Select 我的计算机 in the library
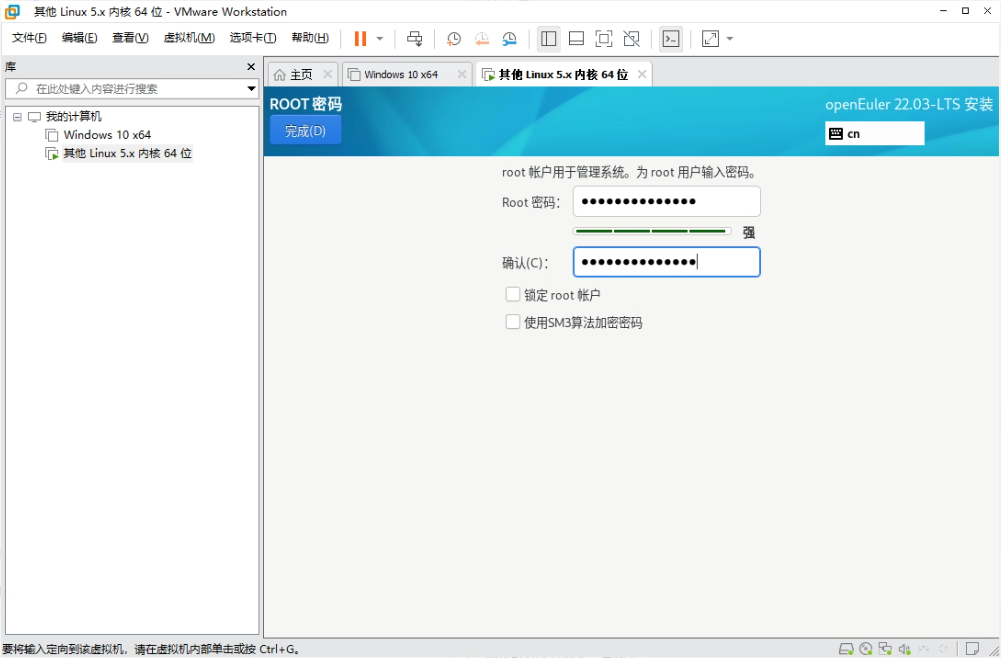This screenshot has width=1001, height=658. pyautogui.click(x=73, y=117)
